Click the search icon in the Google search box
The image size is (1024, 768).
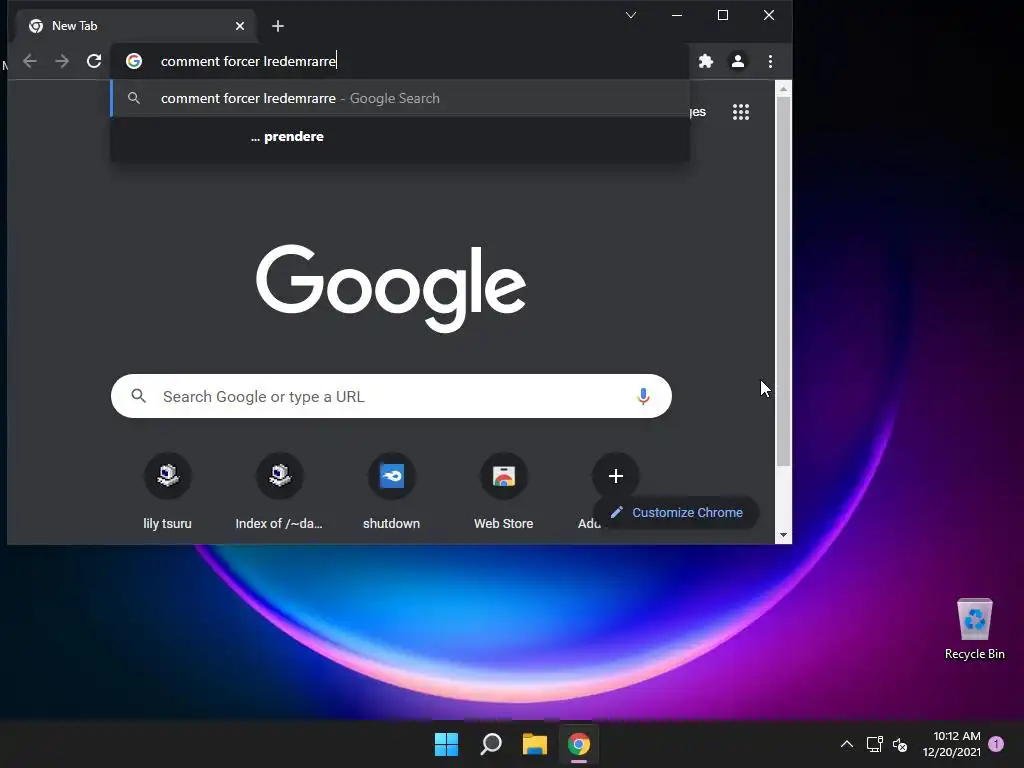[138, 396]
